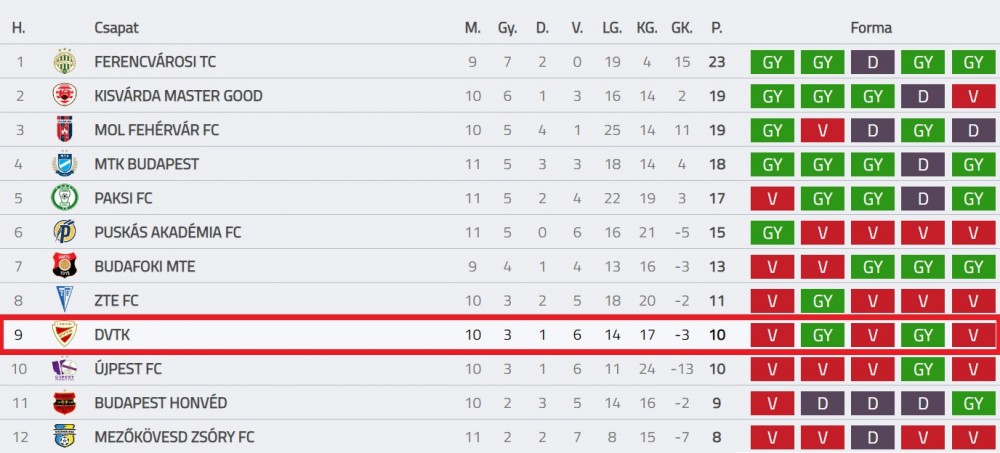This screenshot has height=453, width=1000.
Task: Click the MOL Fehérvár FC crest
Action: [64, 130]
